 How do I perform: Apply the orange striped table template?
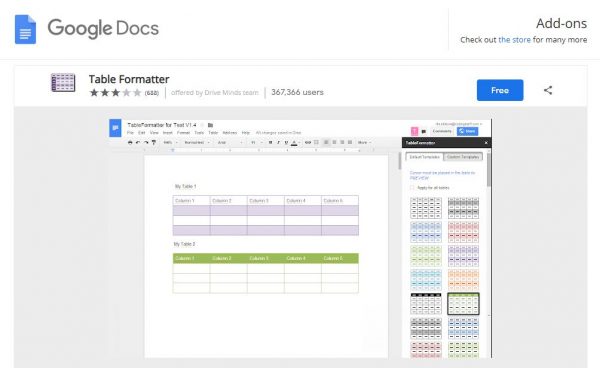(463, 280)
